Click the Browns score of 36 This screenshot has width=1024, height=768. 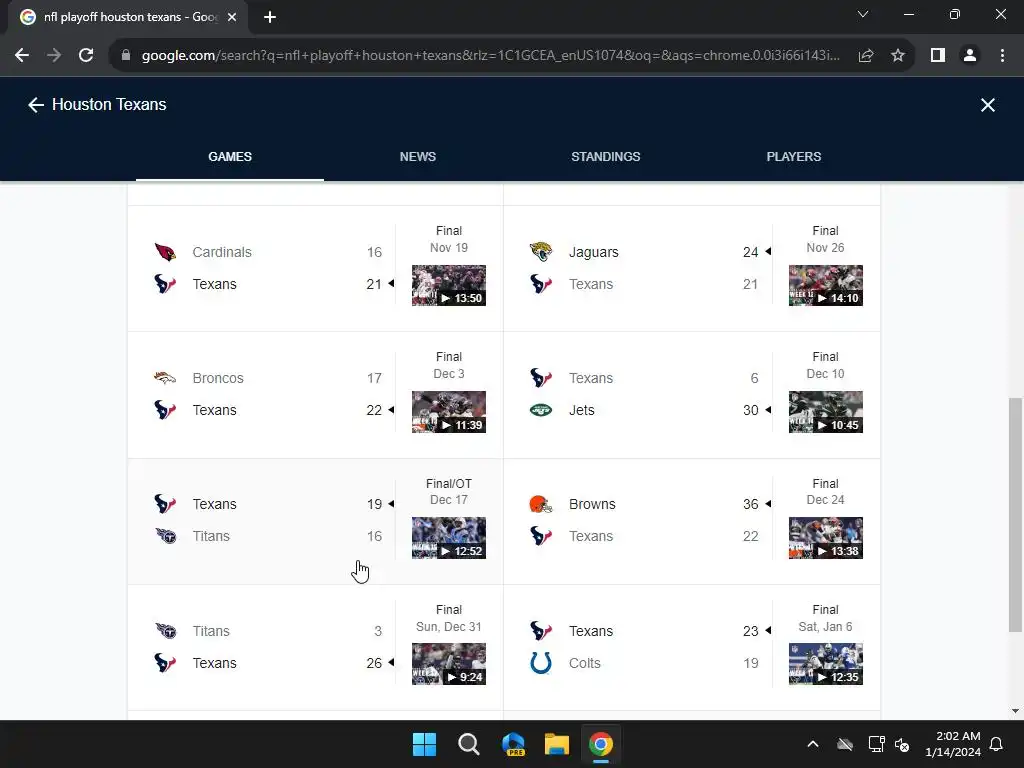click(750, 504)
